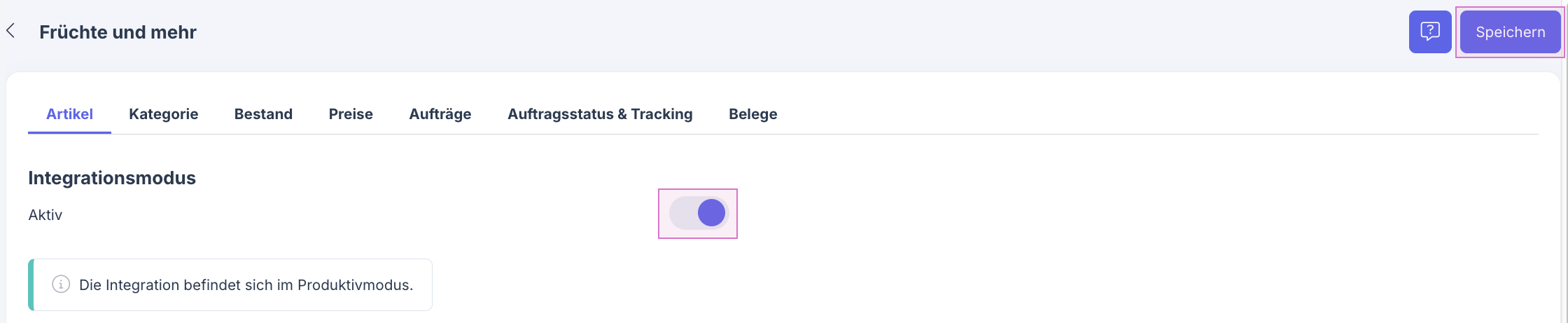The image size is (1568, 323).
Task: Switch to the Belege tab
Action: tap(752, 114)
